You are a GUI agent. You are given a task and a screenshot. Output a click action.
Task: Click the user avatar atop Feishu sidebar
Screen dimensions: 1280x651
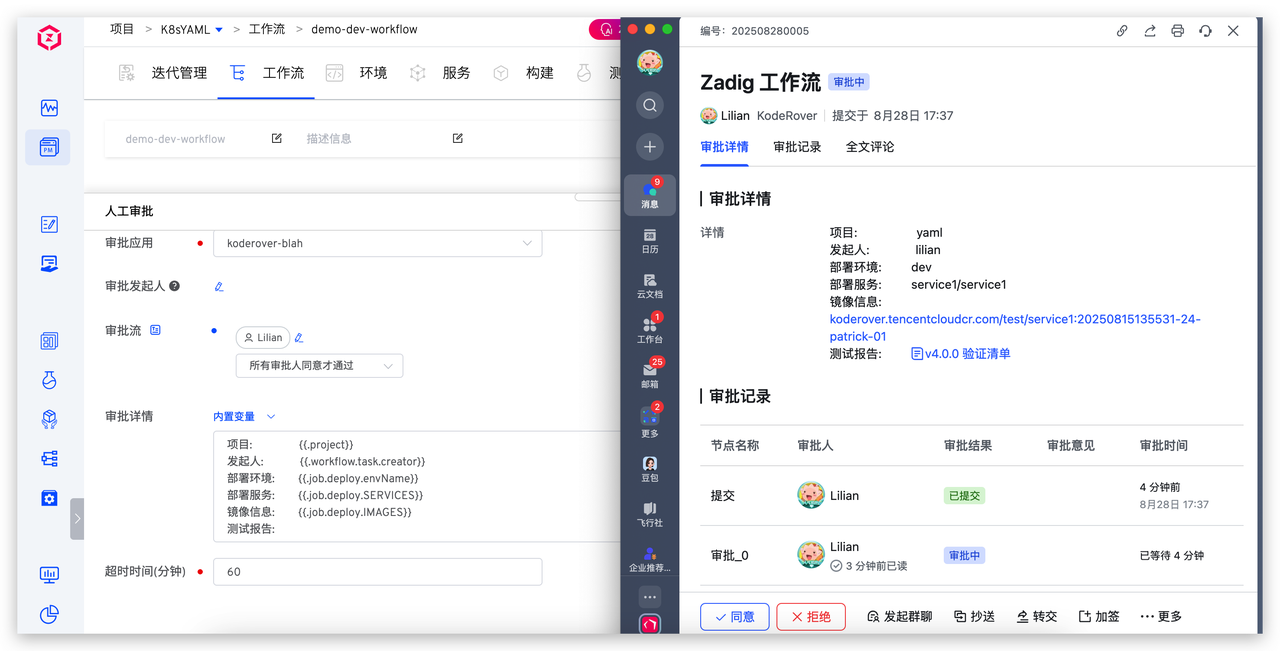650,63
